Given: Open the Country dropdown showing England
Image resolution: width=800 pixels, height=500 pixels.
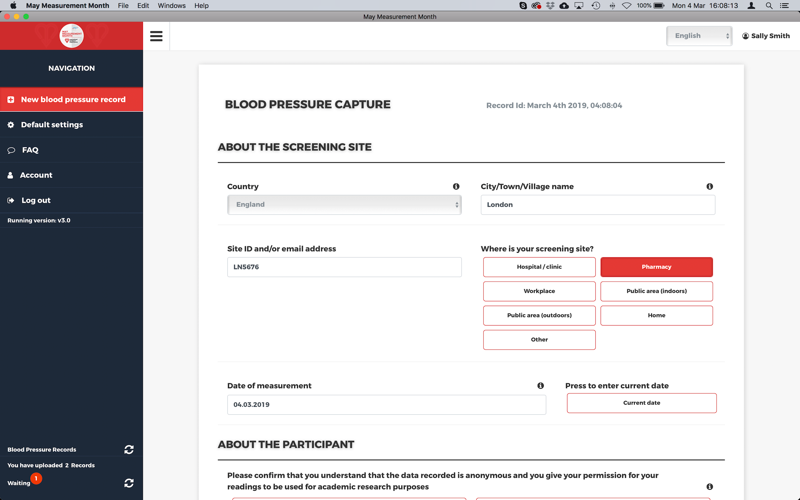Looking at the screenshot, I should 344,205.
